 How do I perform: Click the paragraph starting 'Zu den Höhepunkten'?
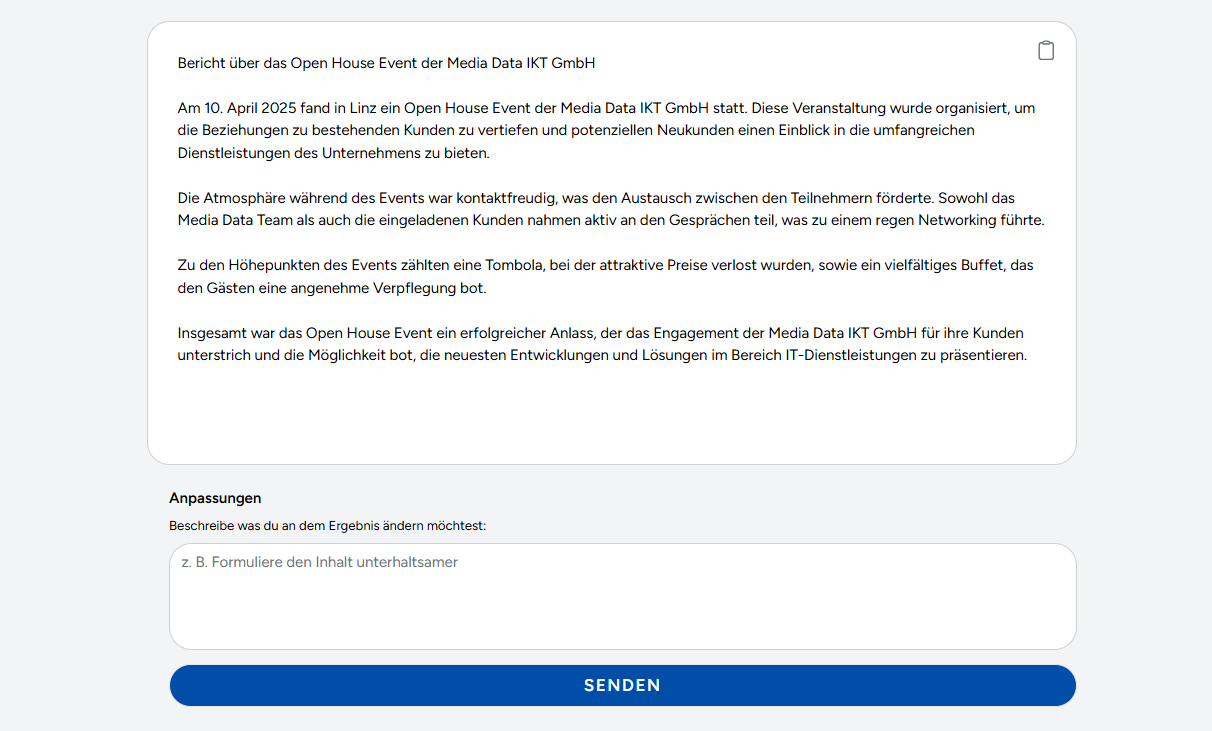tap(605, 276)
